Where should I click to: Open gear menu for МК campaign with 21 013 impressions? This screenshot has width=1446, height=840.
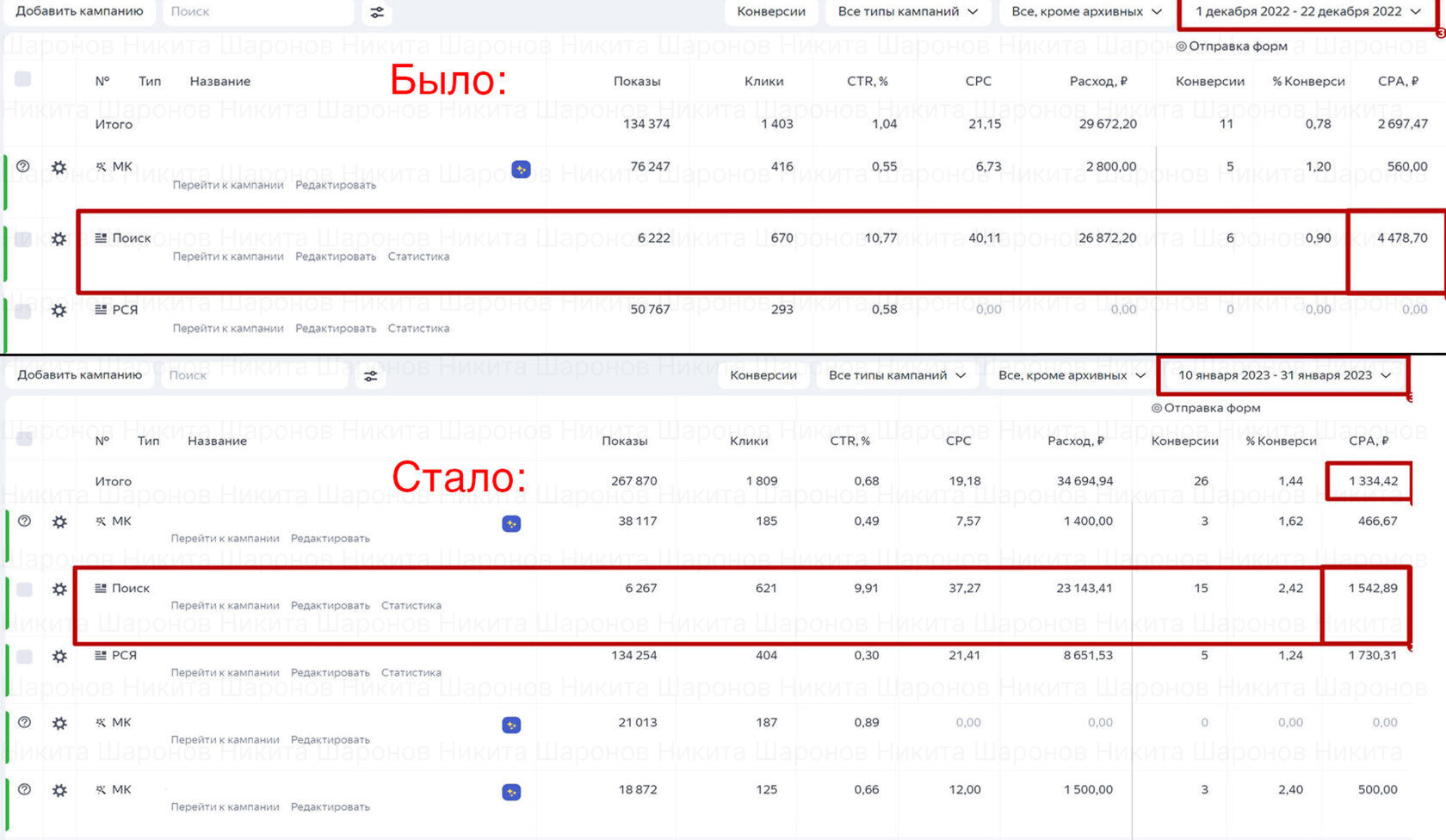point(59,723)
